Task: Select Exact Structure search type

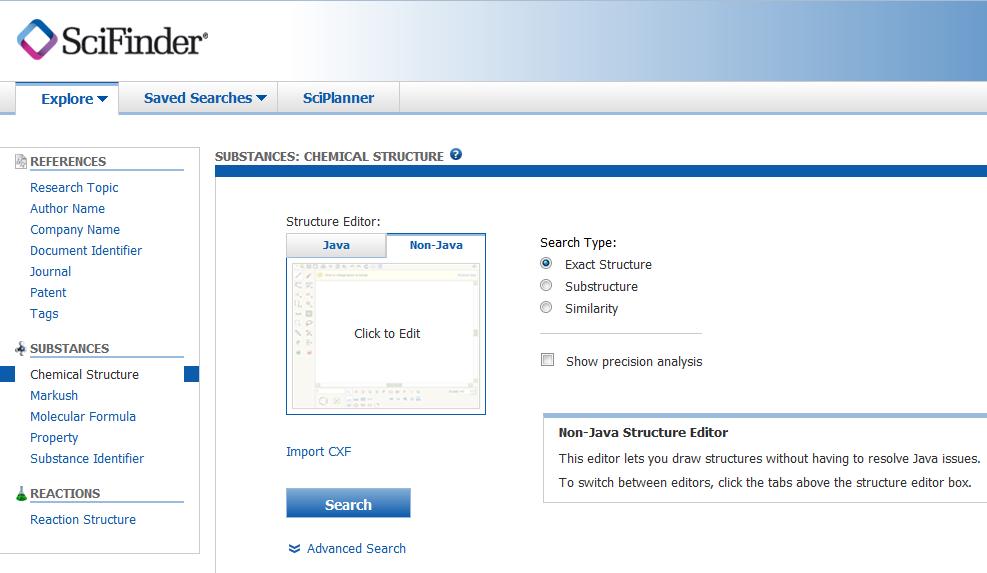Action: click(x=546, y=263)
